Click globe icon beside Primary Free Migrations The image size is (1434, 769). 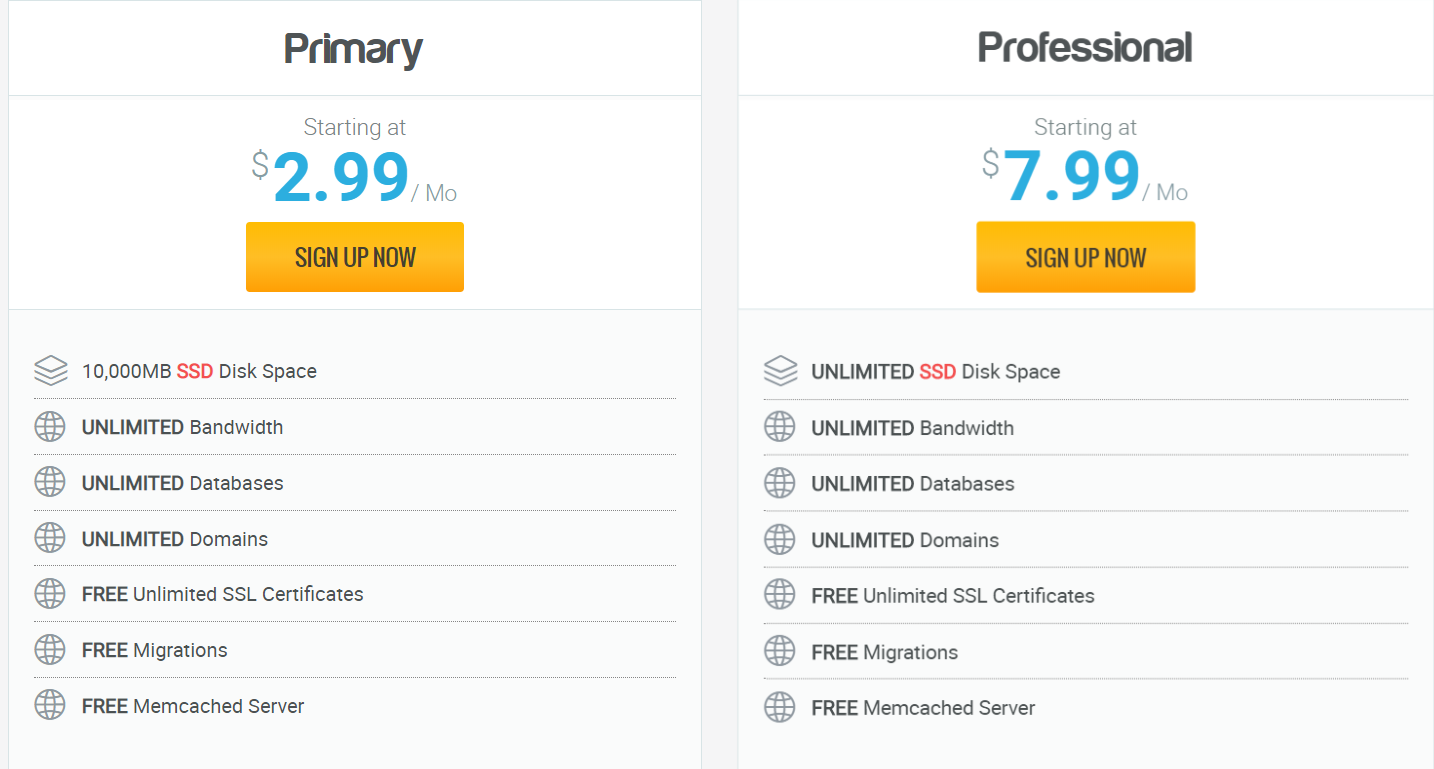pyautogui.click(x=50, y=650)
